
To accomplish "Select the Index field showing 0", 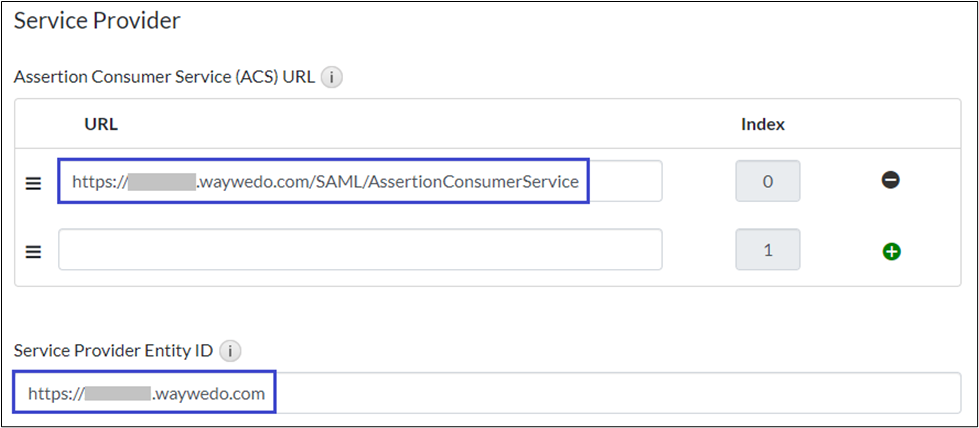I will (767, 182).
